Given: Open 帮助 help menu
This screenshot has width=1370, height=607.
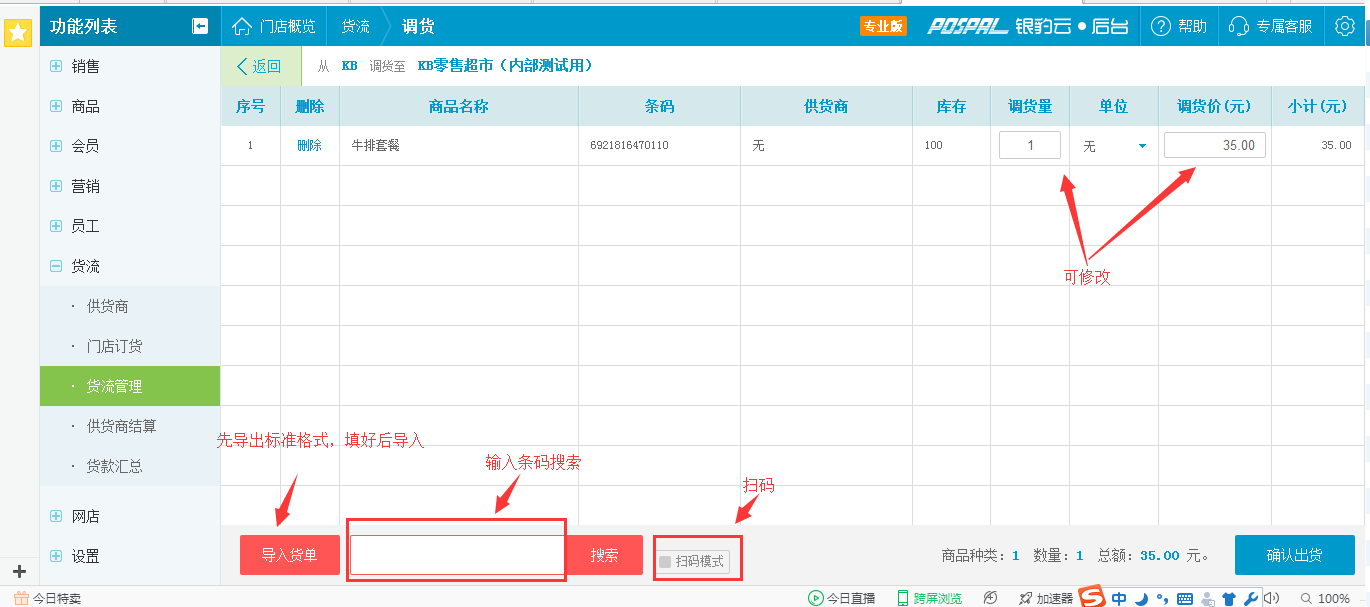Looking at the screenshot, I should [x=1179, y=26].
